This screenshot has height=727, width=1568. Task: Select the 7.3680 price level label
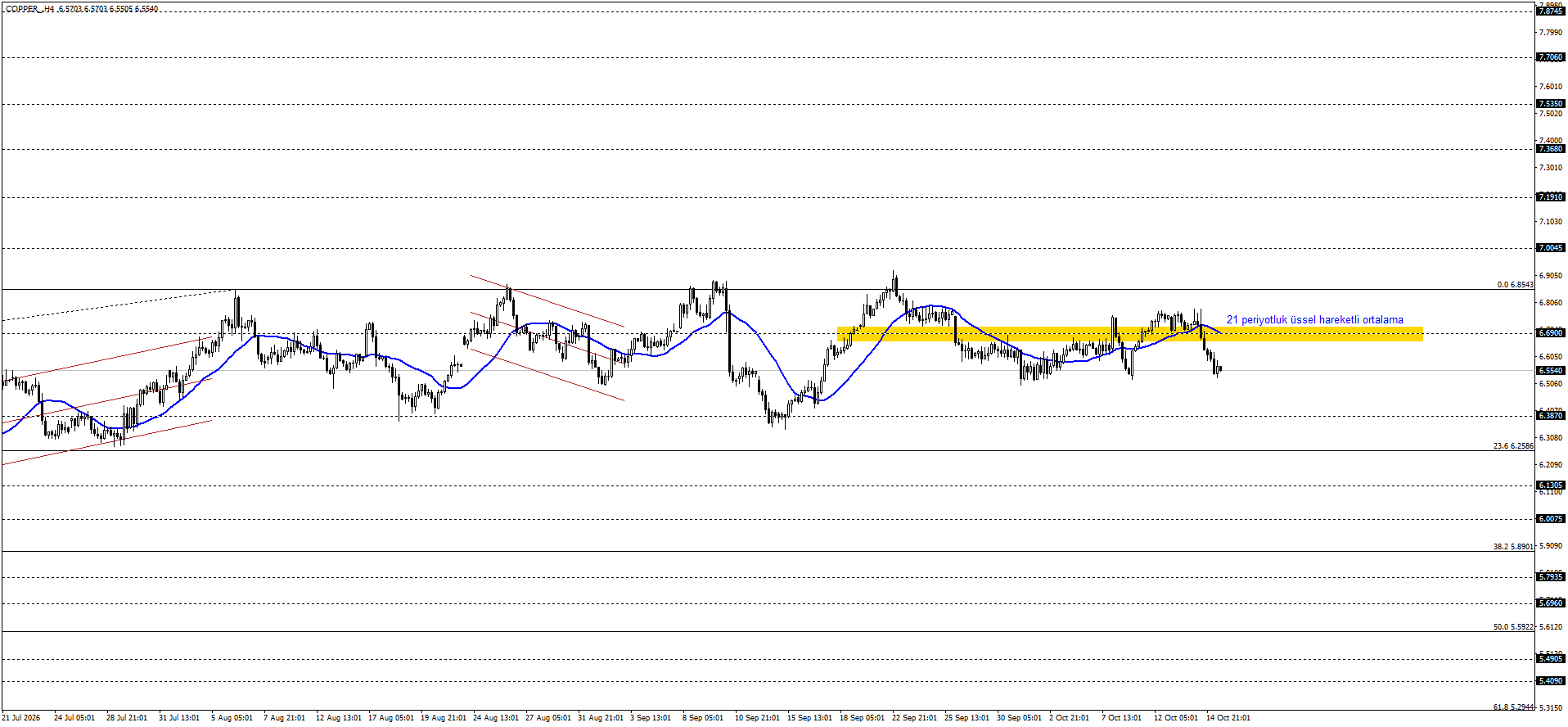coord(1551,149)
